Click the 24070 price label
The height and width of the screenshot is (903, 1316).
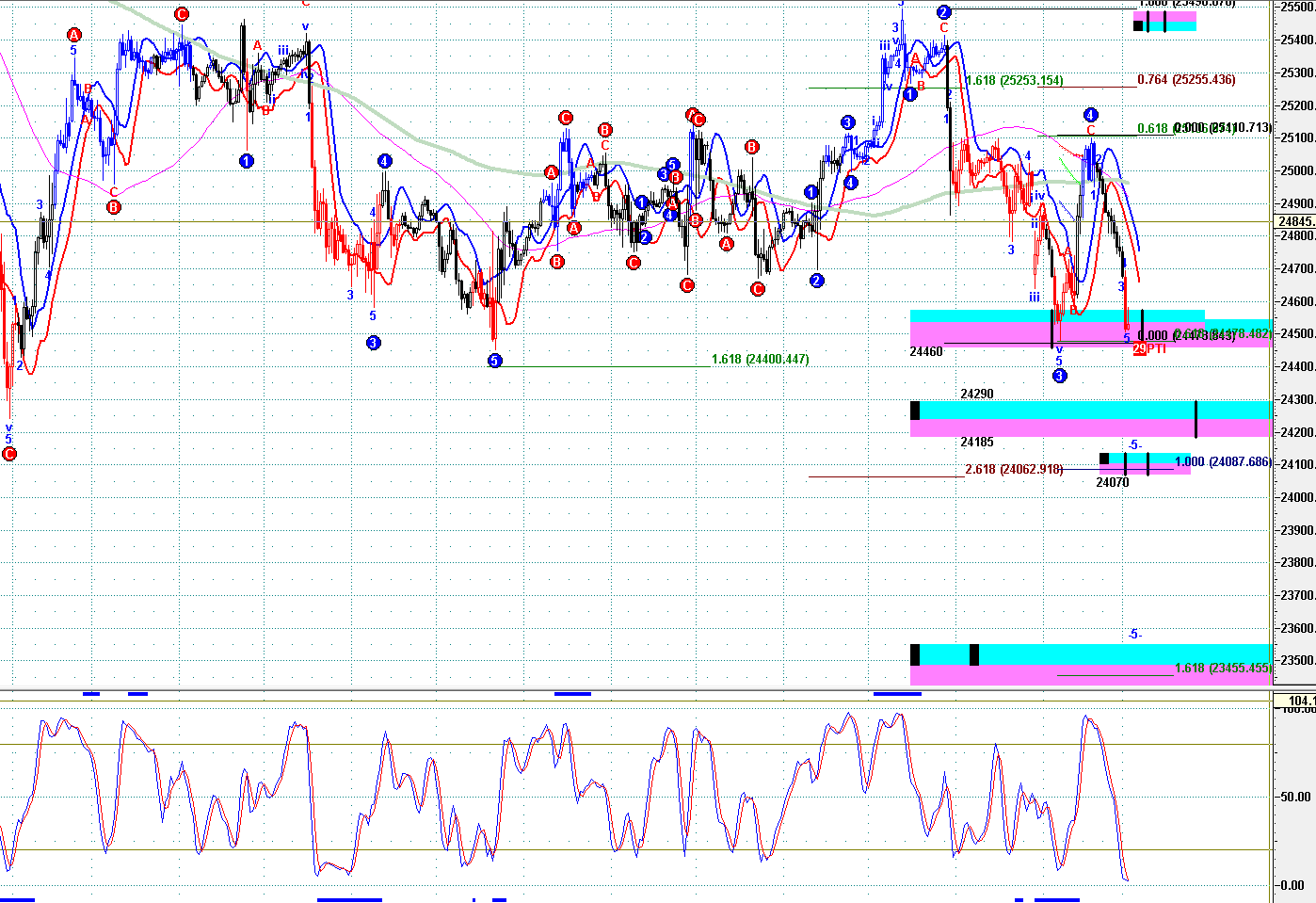point(1113,482)
